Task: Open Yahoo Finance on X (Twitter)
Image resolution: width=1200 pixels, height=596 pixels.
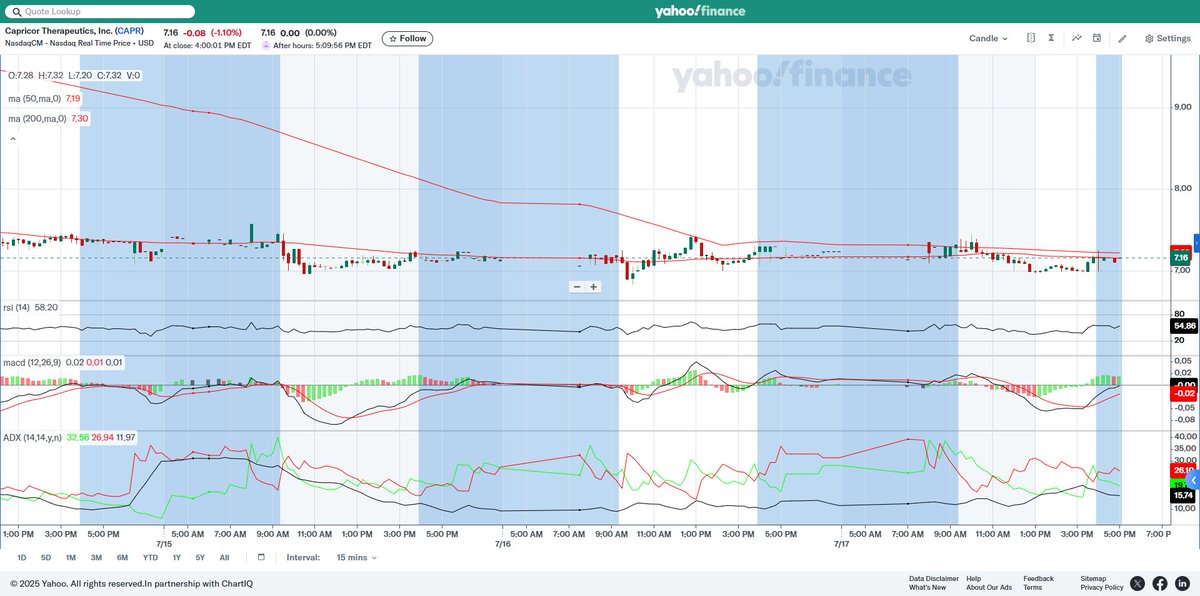Action: pos(1138,583)
